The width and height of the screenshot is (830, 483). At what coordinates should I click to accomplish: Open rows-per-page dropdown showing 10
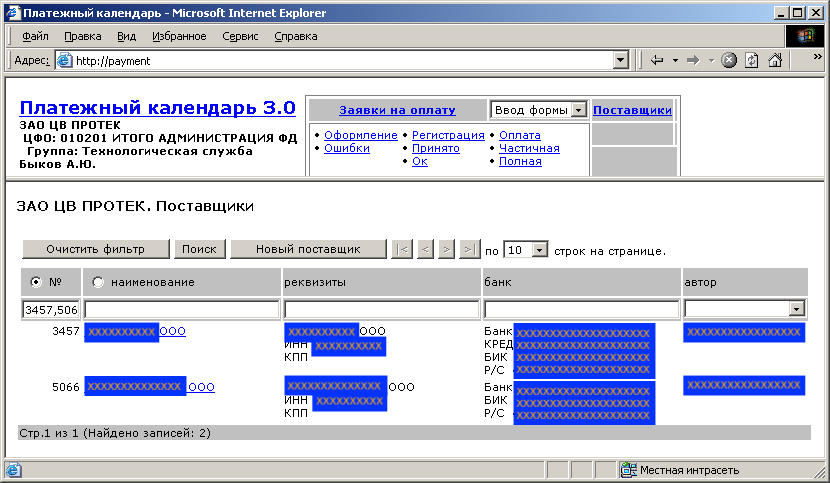539,250
